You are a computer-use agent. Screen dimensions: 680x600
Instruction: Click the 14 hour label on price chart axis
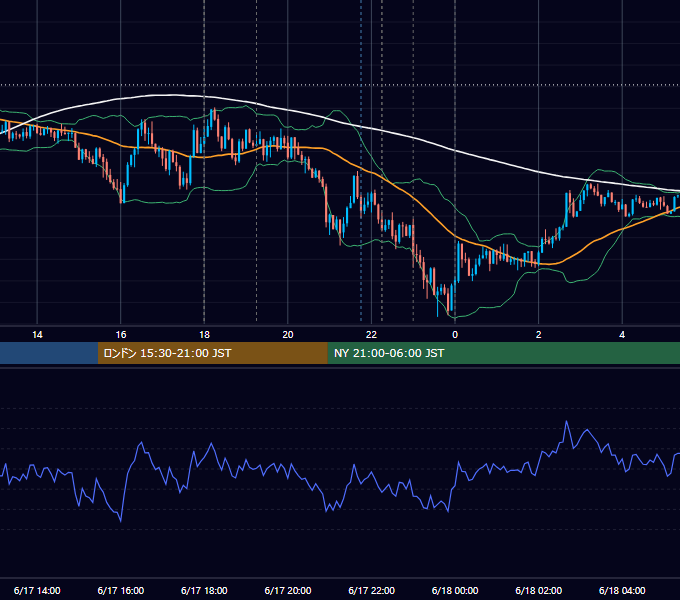tap(37, 335)
